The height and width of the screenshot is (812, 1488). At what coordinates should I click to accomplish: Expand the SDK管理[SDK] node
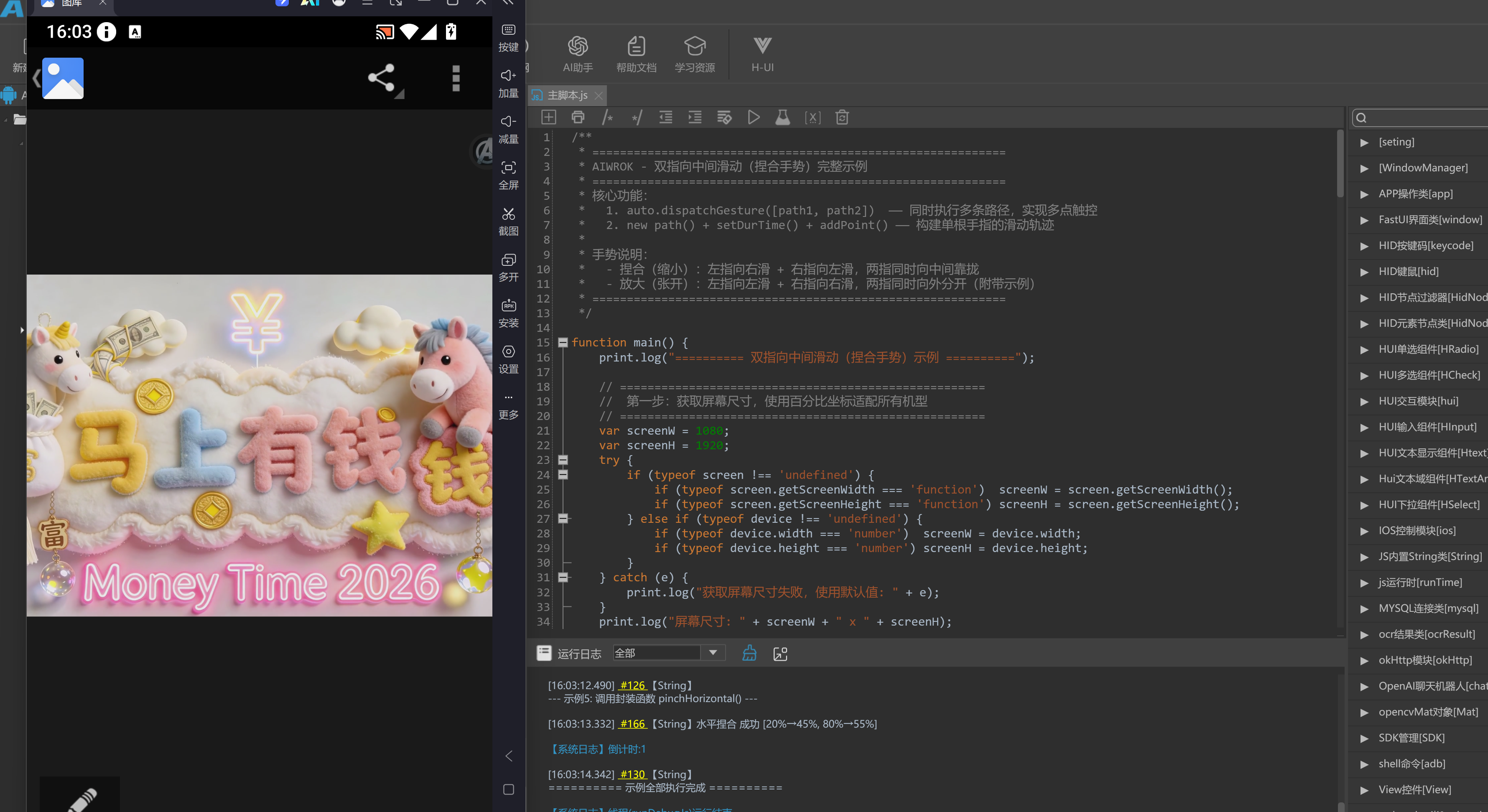(x=1364, y=738)
